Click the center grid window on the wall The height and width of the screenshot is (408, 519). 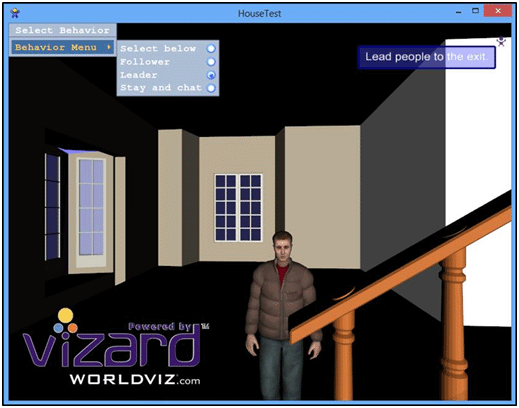[x=238, y=208]
